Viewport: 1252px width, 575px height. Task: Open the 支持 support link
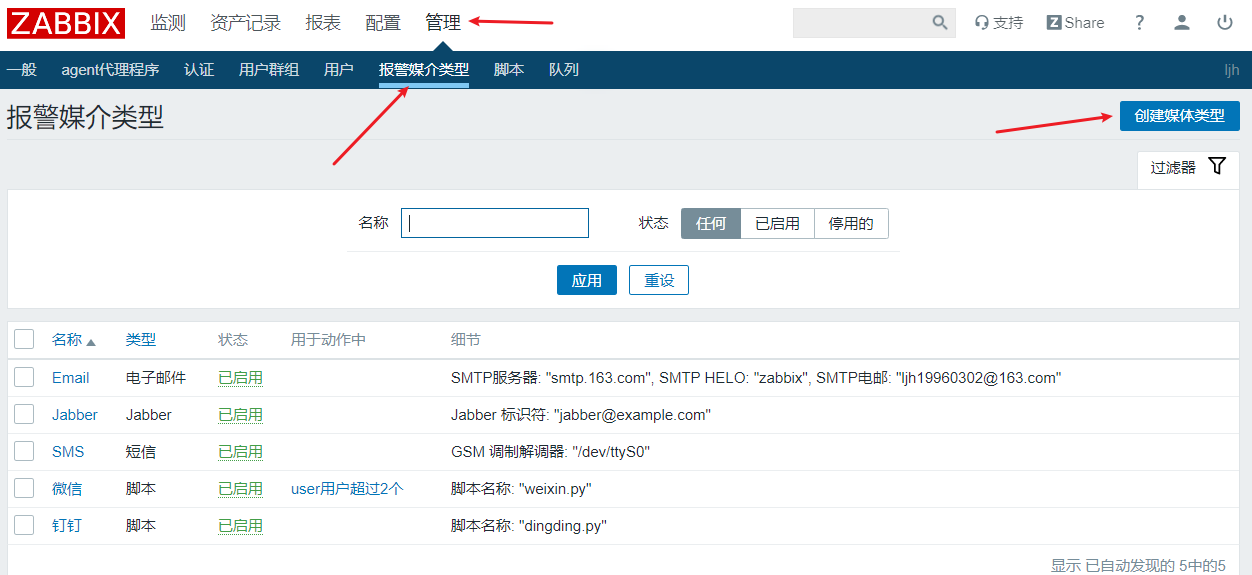pos(999,23)
